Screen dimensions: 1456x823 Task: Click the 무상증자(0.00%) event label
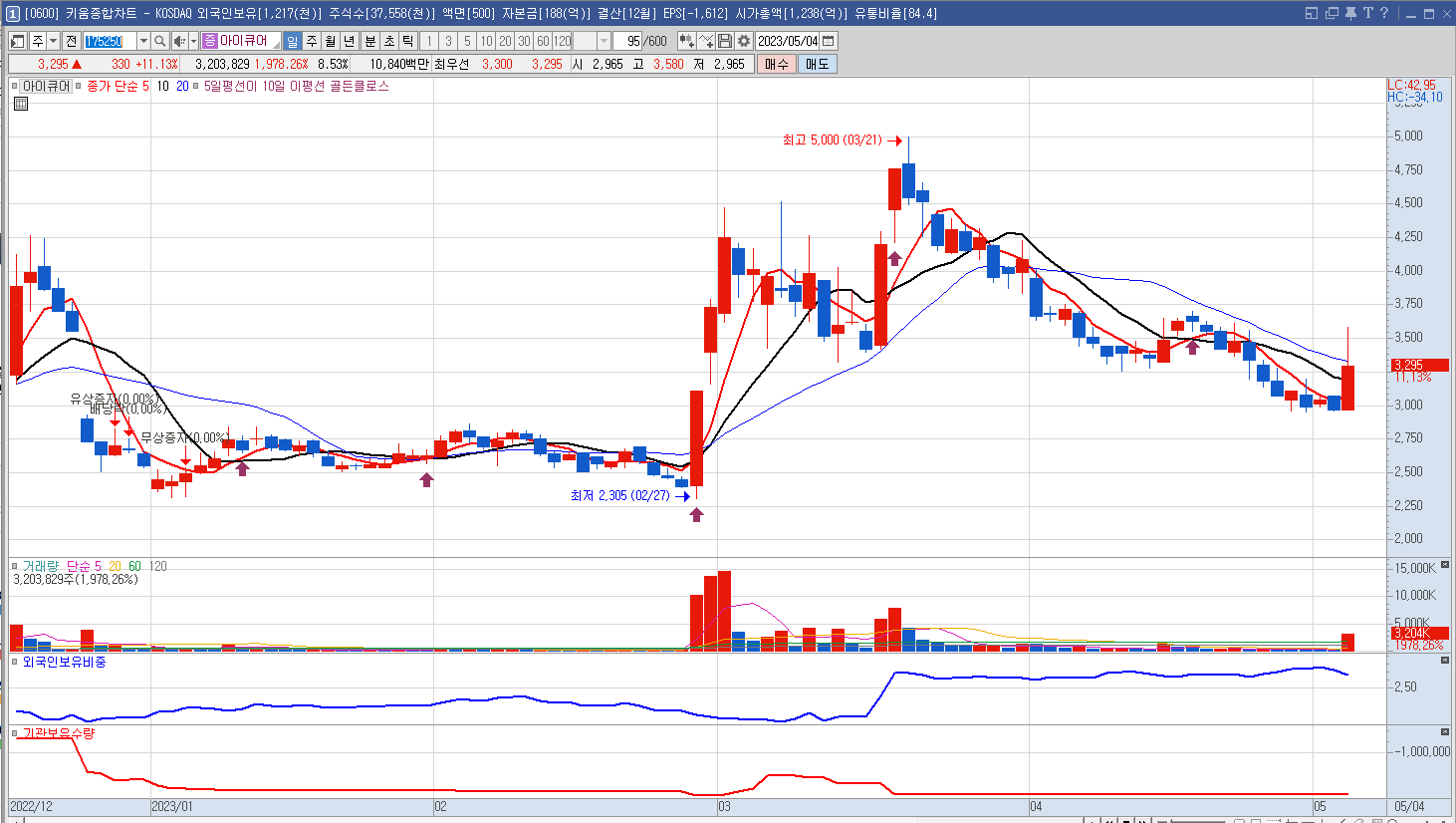183,437
